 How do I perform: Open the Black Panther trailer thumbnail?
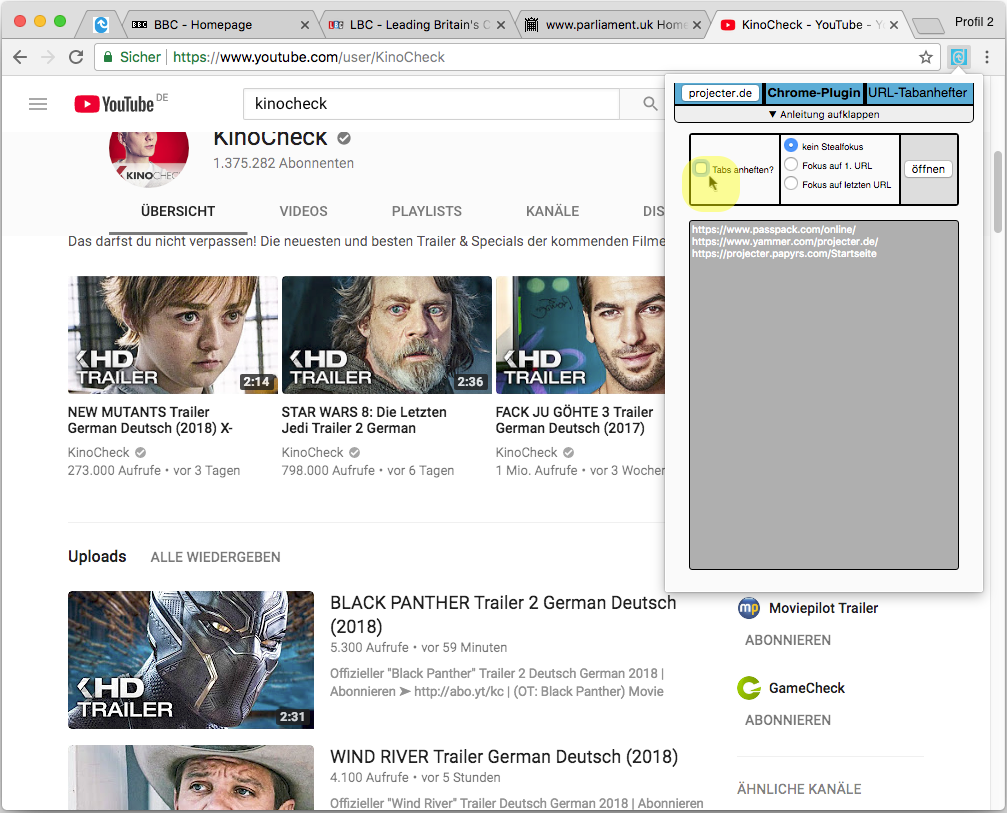click(x=190, y=660)
